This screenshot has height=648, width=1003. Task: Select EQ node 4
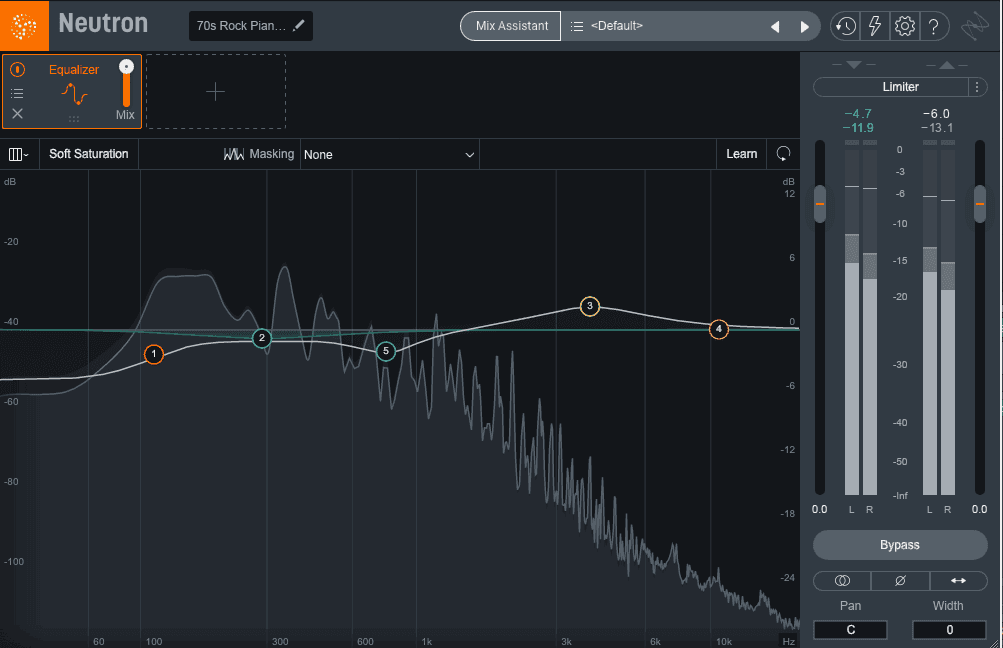point(719,329)
